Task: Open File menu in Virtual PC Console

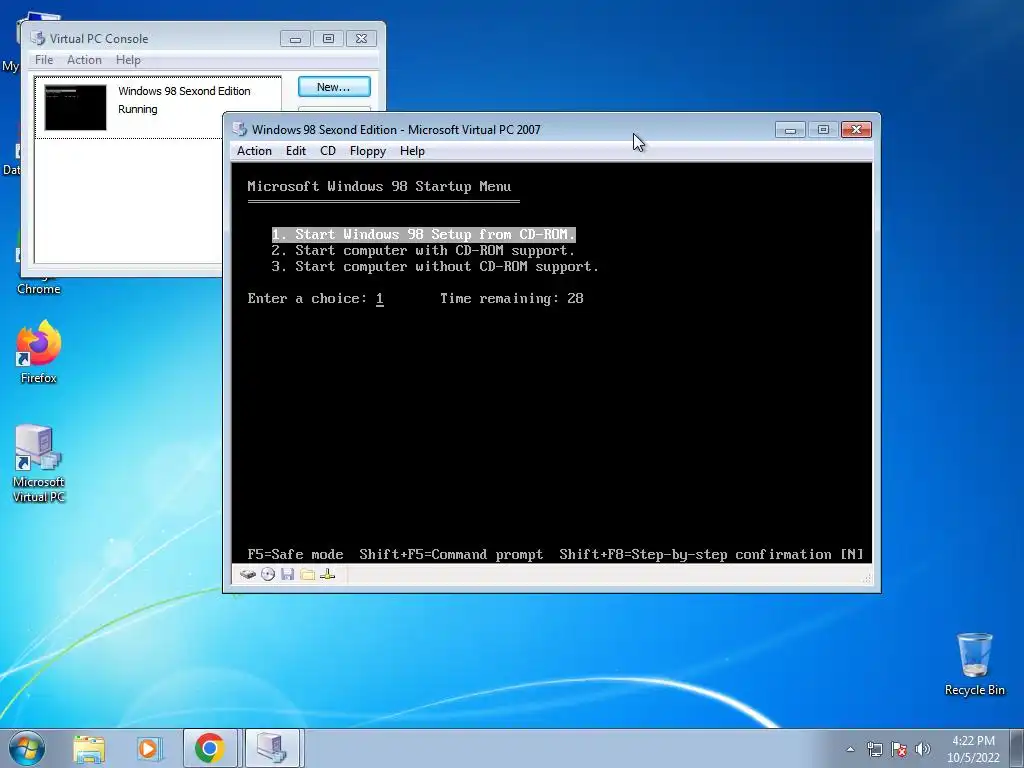Action: tap(44, 59)
